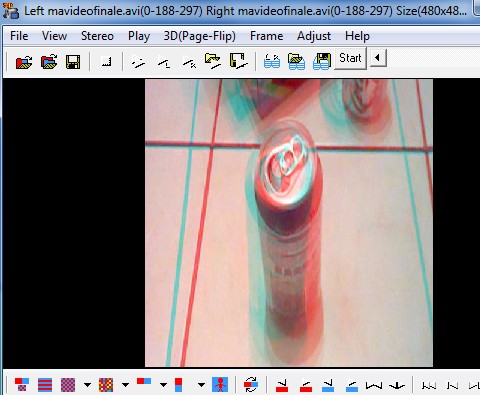Screen dimensions: 480x395
Task: Click the play icon marked with x
Action: point(189,62)
